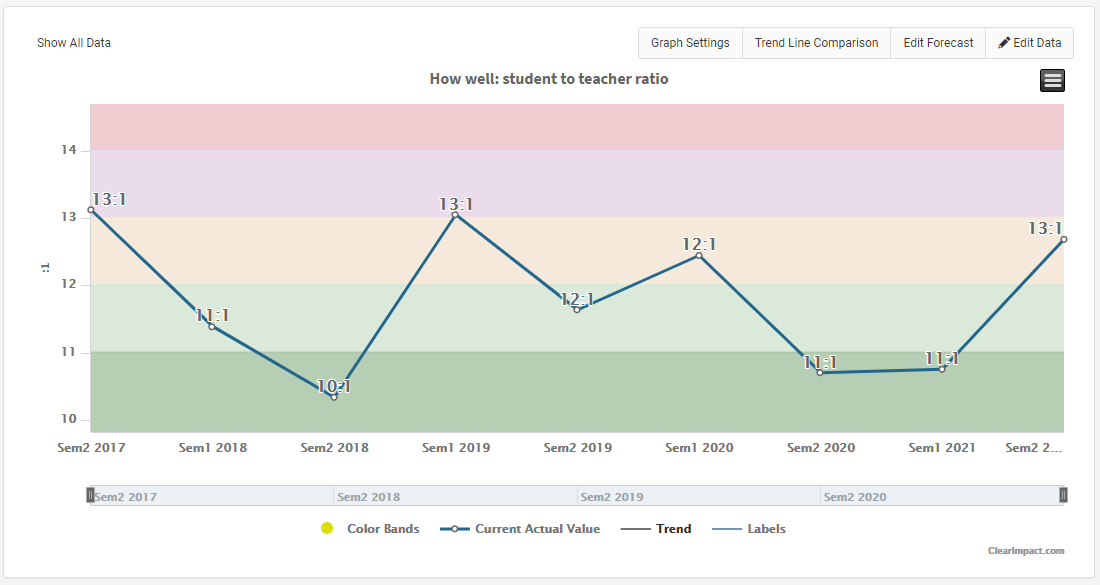The image size is (1100, 585).
Task: Click Sem2 2019 in the navigator timeline
Action: (x=612, y=497)
